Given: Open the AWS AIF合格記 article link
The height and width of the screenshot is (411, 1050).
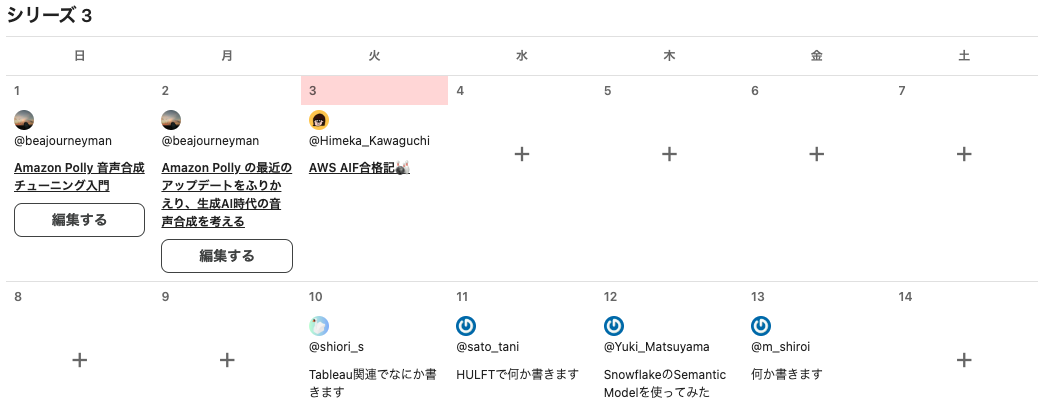Looking at the screenshot, I should point(359,168).
